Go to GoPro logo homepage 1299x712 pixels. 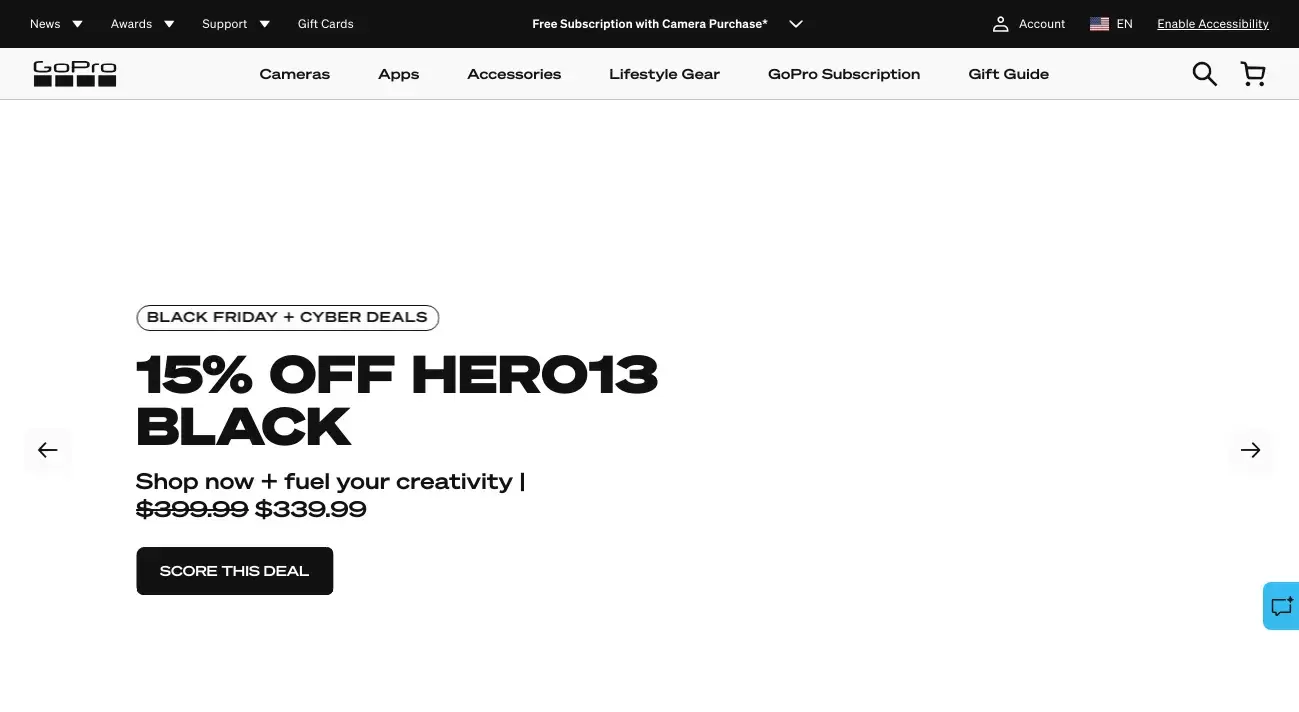point(75,74)
